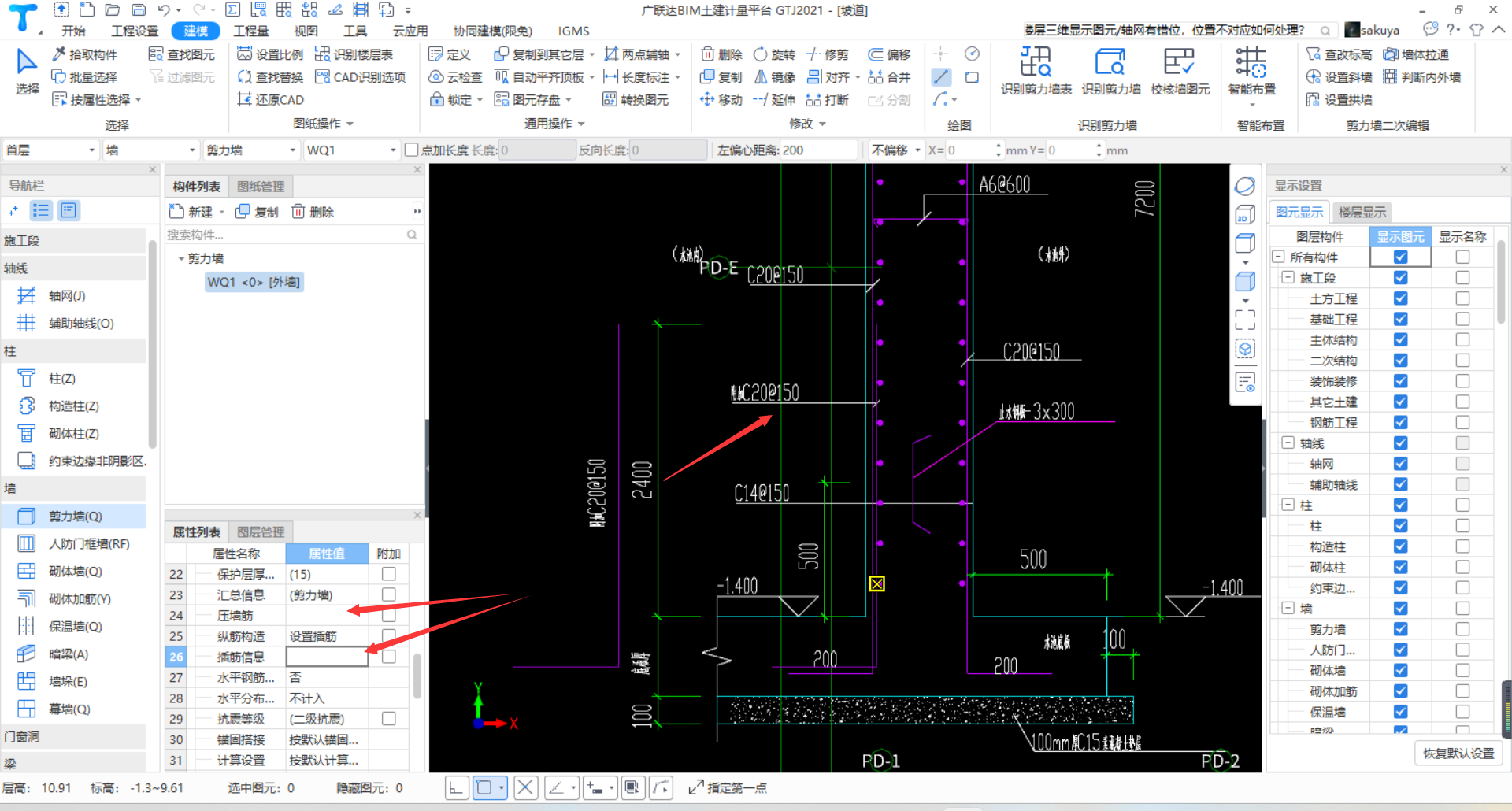Image resolution: width=1512 pixels, height=811 pixels.
Task: Open the 工程量 ribbon tab
Action: click(251, 31)
